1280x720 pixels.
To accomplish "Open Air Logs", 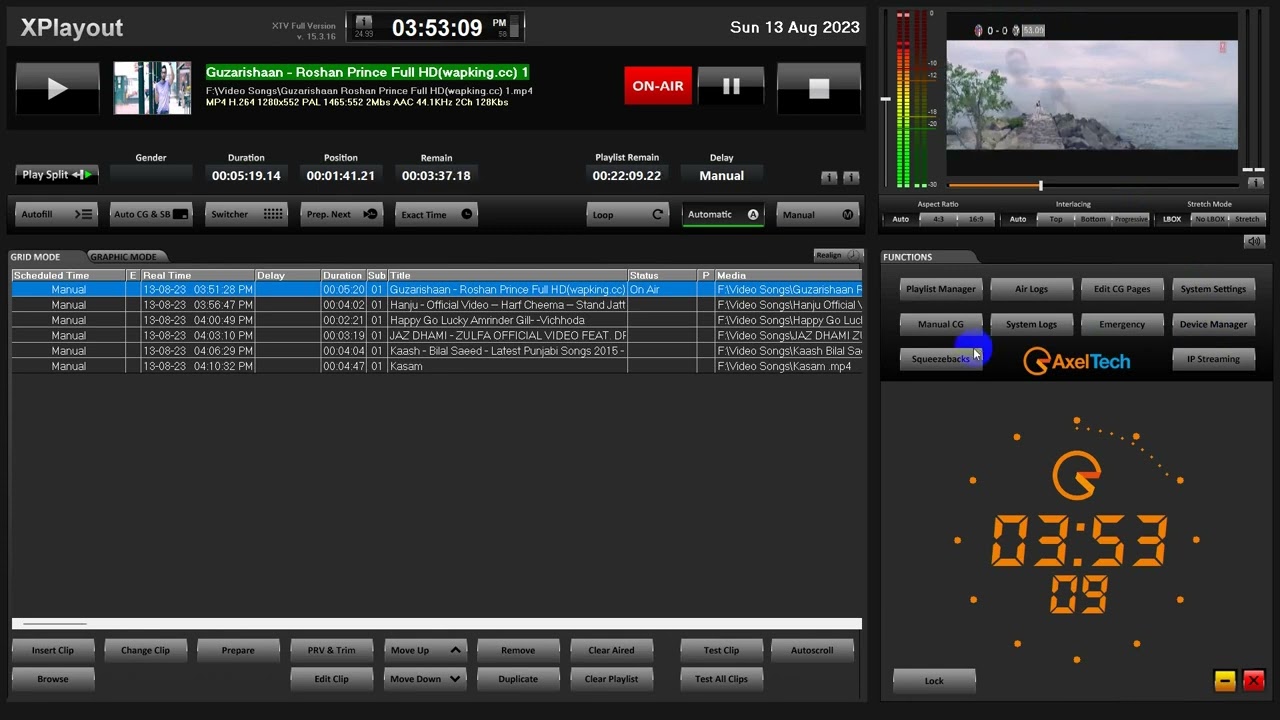I will (x=1031, y=289).
